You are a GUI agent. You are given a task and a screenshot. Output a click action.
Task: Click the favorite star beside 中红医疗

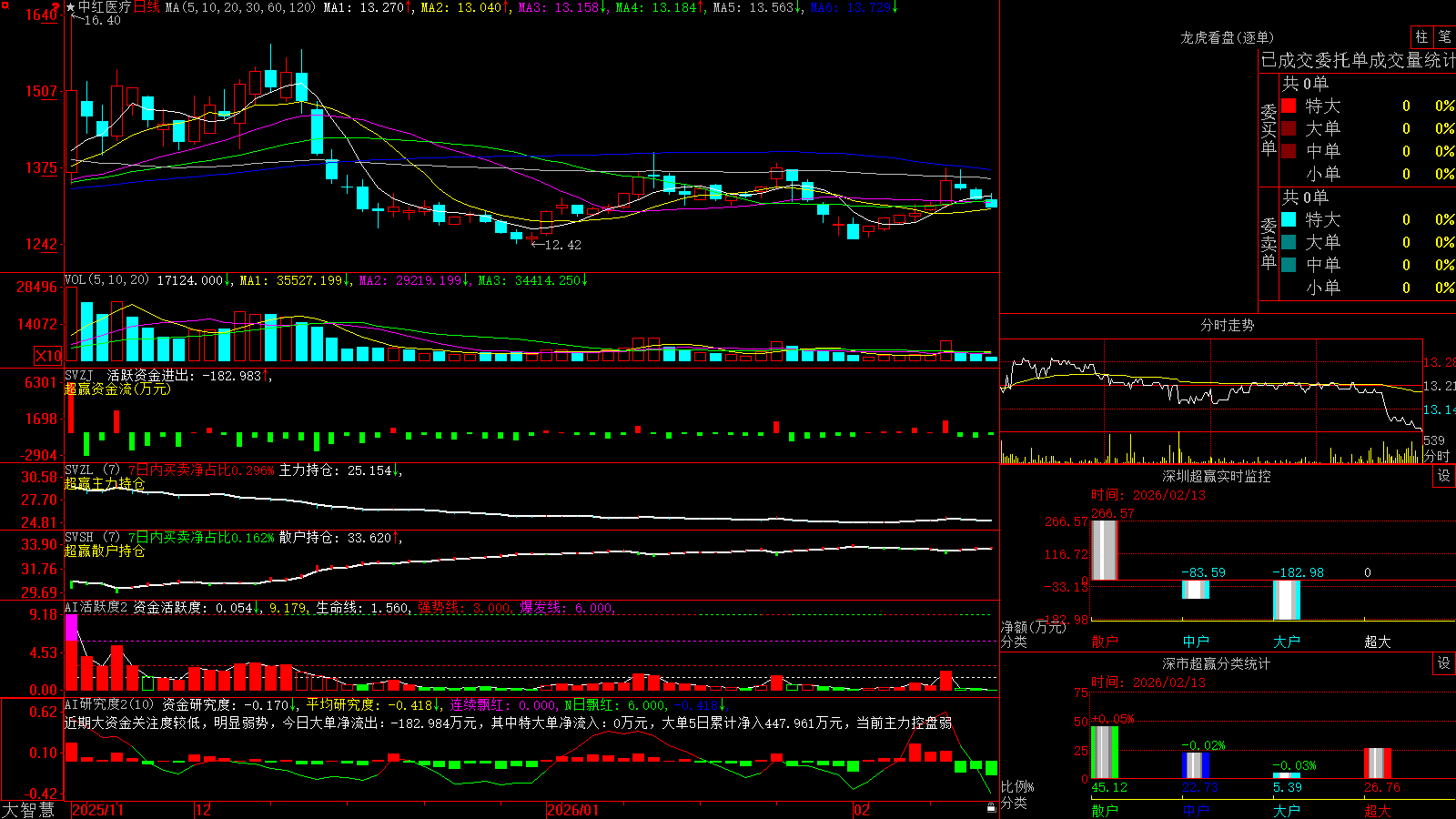tap(70, 7)
